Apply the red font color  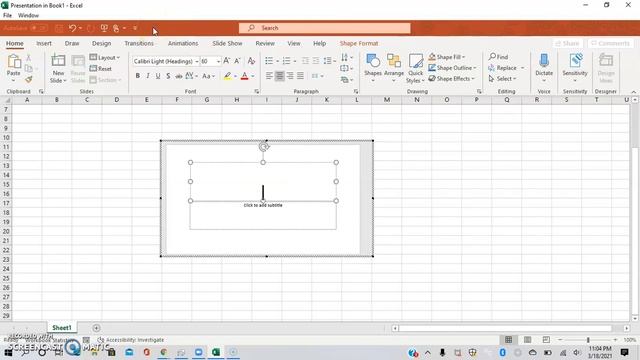tap(244, 76)
